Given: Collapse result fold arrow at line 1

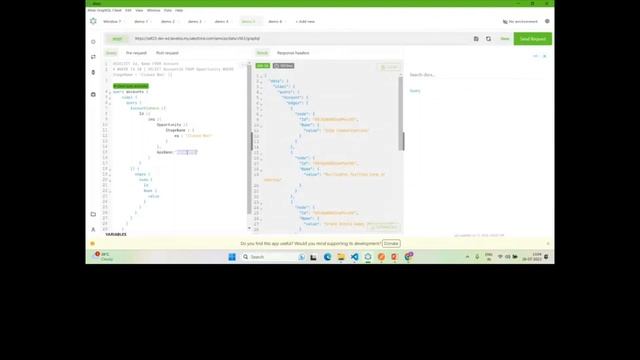Looking at the screenshot, I should click(x=261, y=76).
